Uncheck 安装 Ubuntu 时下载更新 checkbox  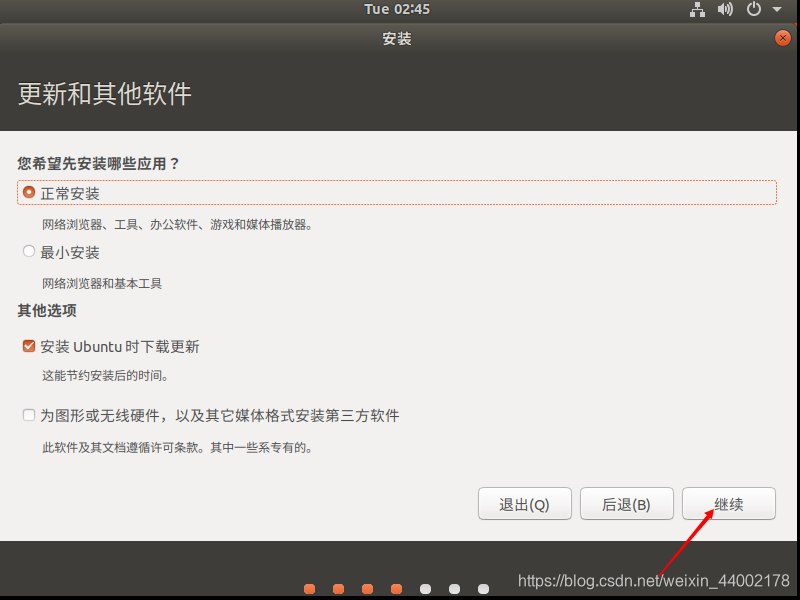(x=29, y=346)
